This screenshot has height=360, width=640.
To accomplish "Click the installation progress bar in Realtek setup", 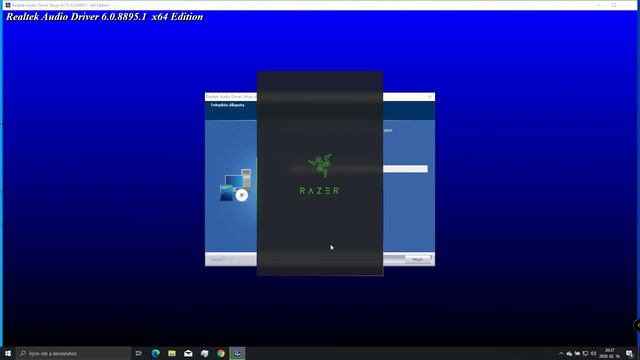I will (359, 169).
